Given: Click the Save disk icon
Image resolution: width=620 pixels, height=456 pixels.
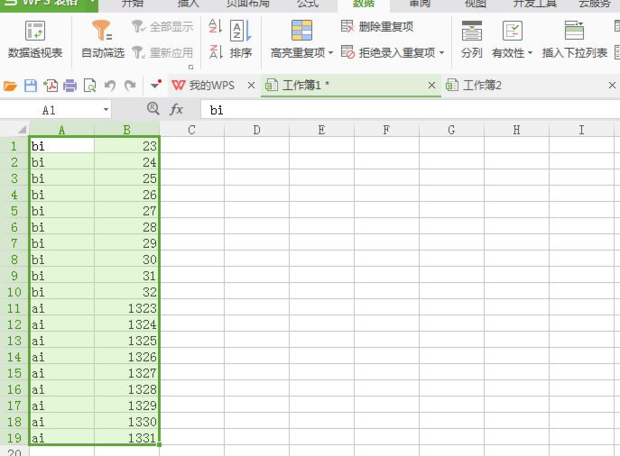Looking at the screenshot, I should [x=30, y=85].
